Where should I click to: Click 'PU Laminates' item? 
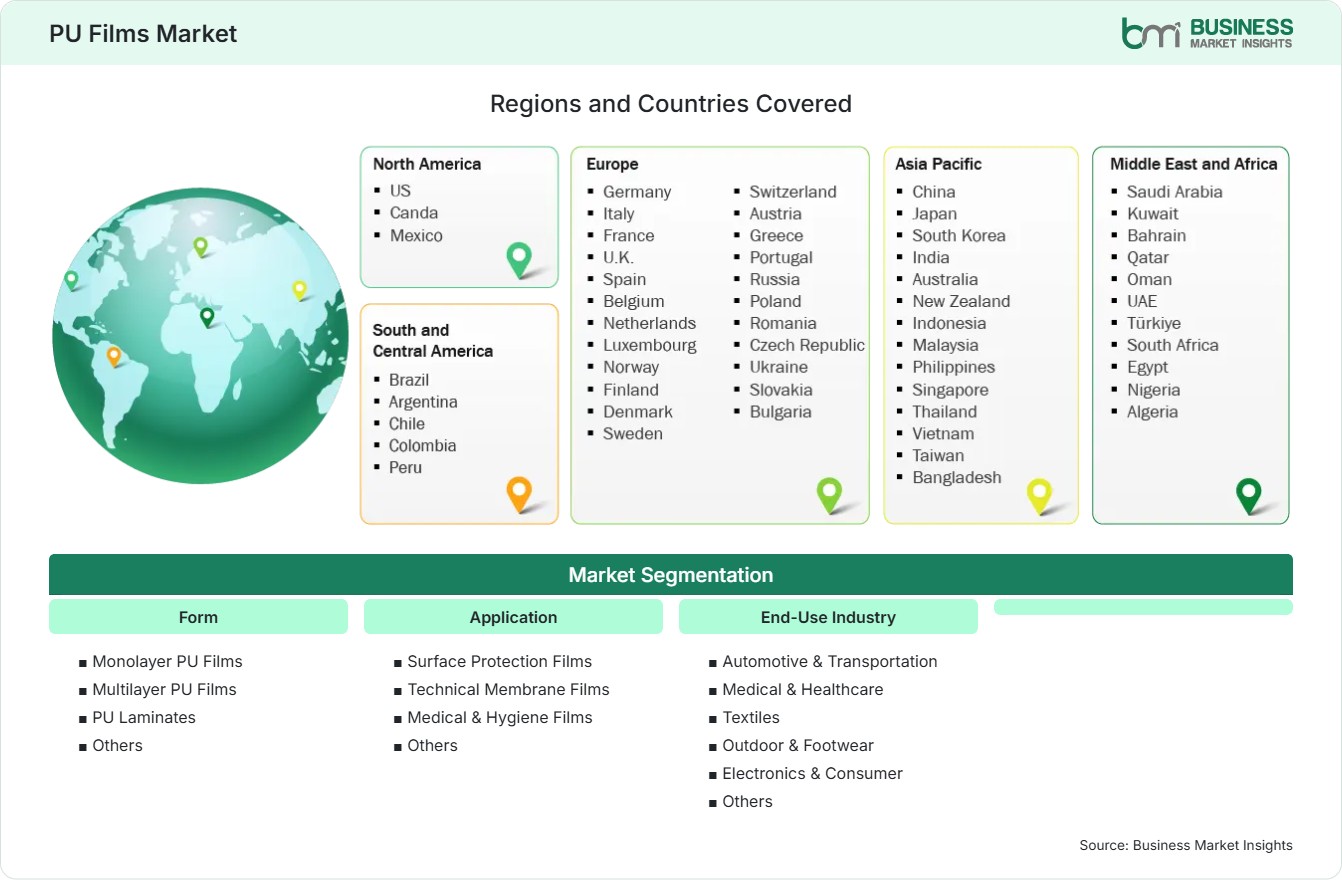(144, 717)
